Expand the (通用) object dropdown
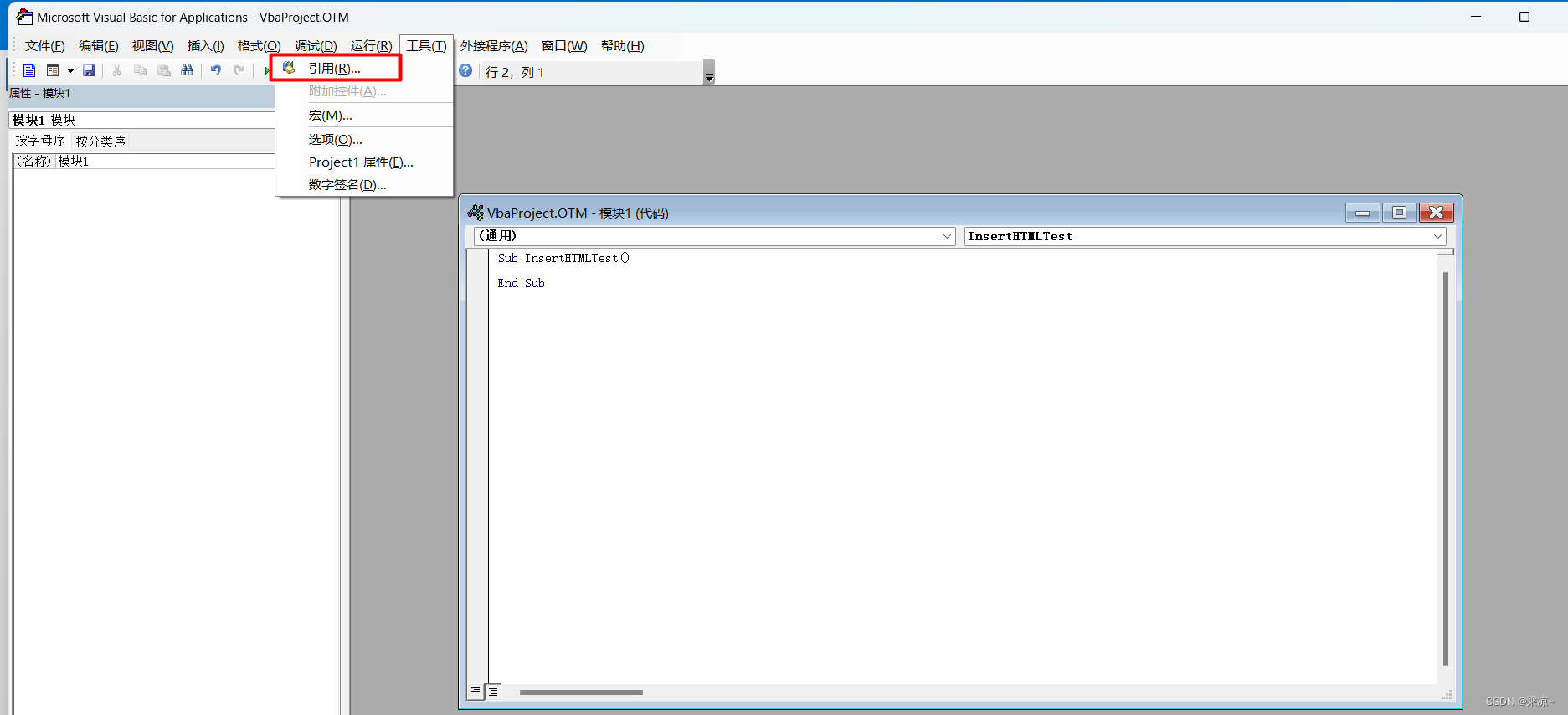Screen dimensions: 1568x715 pos(947,236)
